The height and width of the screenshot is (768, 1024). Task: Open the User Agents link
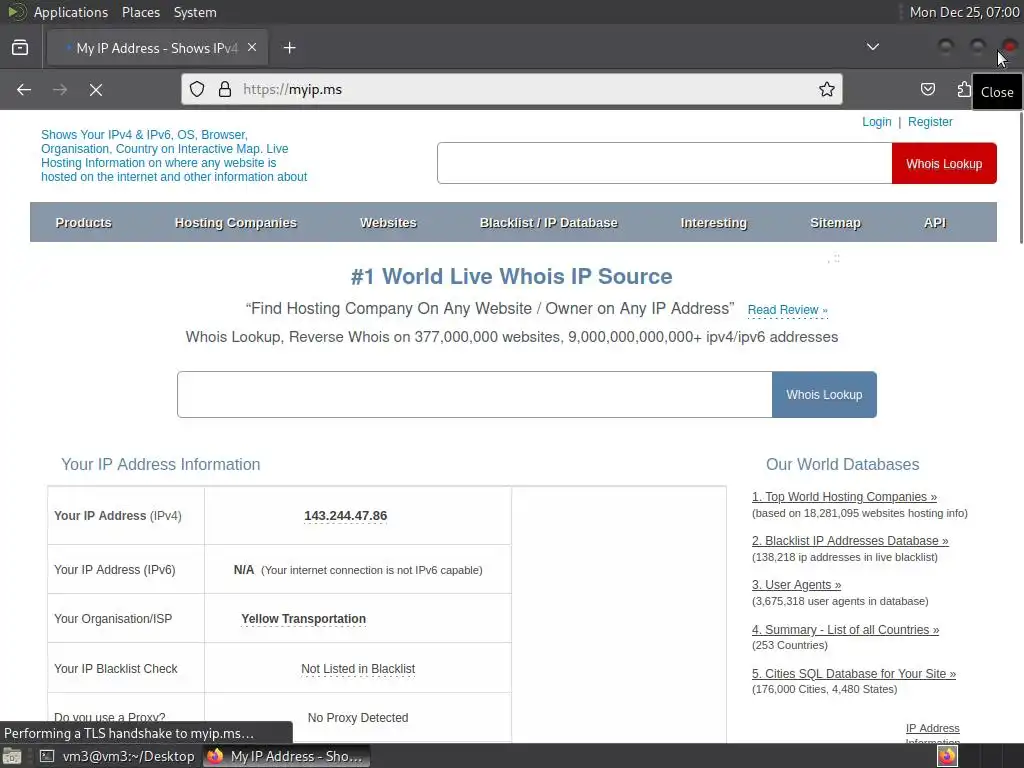pyautogui.click(x=797, y=585)
